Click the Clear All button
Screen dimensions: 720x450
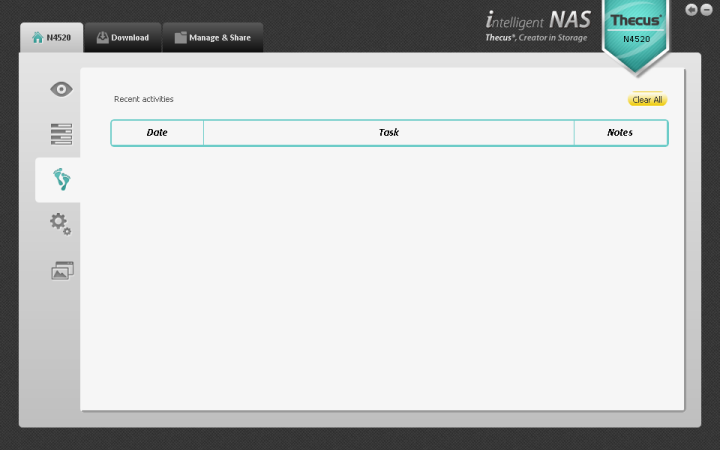[647, 100]
